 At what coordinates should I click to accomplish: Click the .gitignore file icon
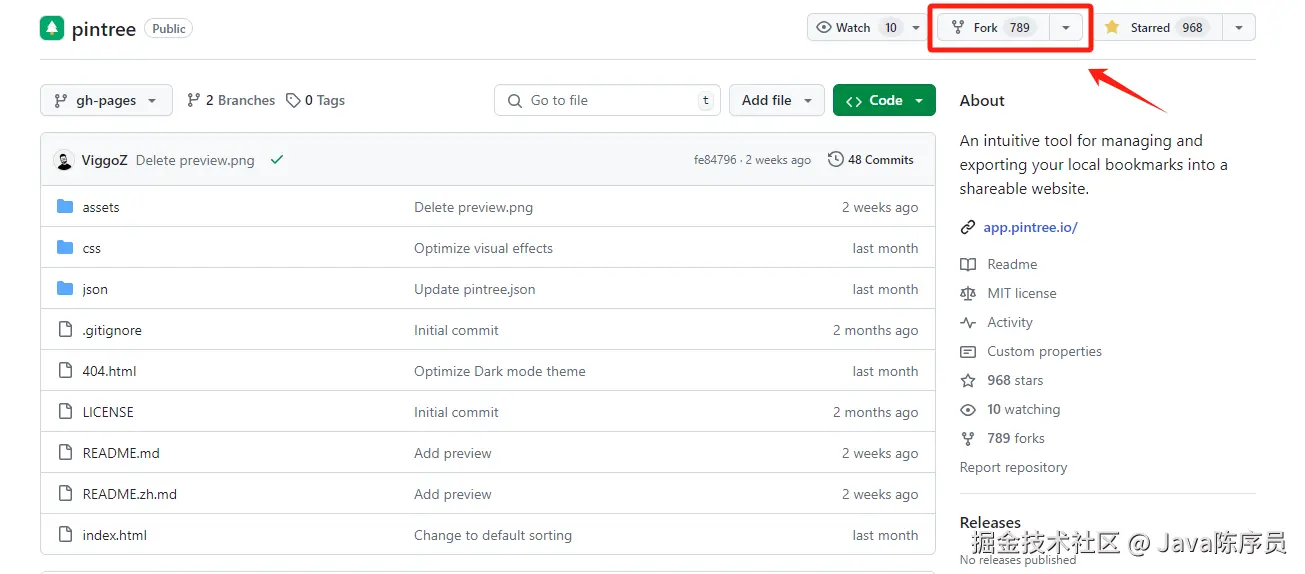[65, 330]
